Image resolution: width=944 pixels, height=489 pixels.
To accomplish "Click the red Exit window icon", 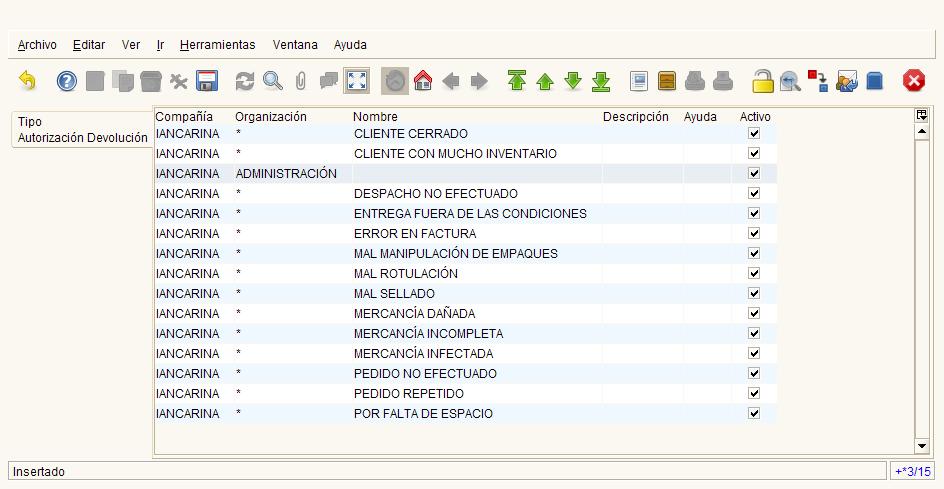I will pyautogui.click(x=913, y=81).
